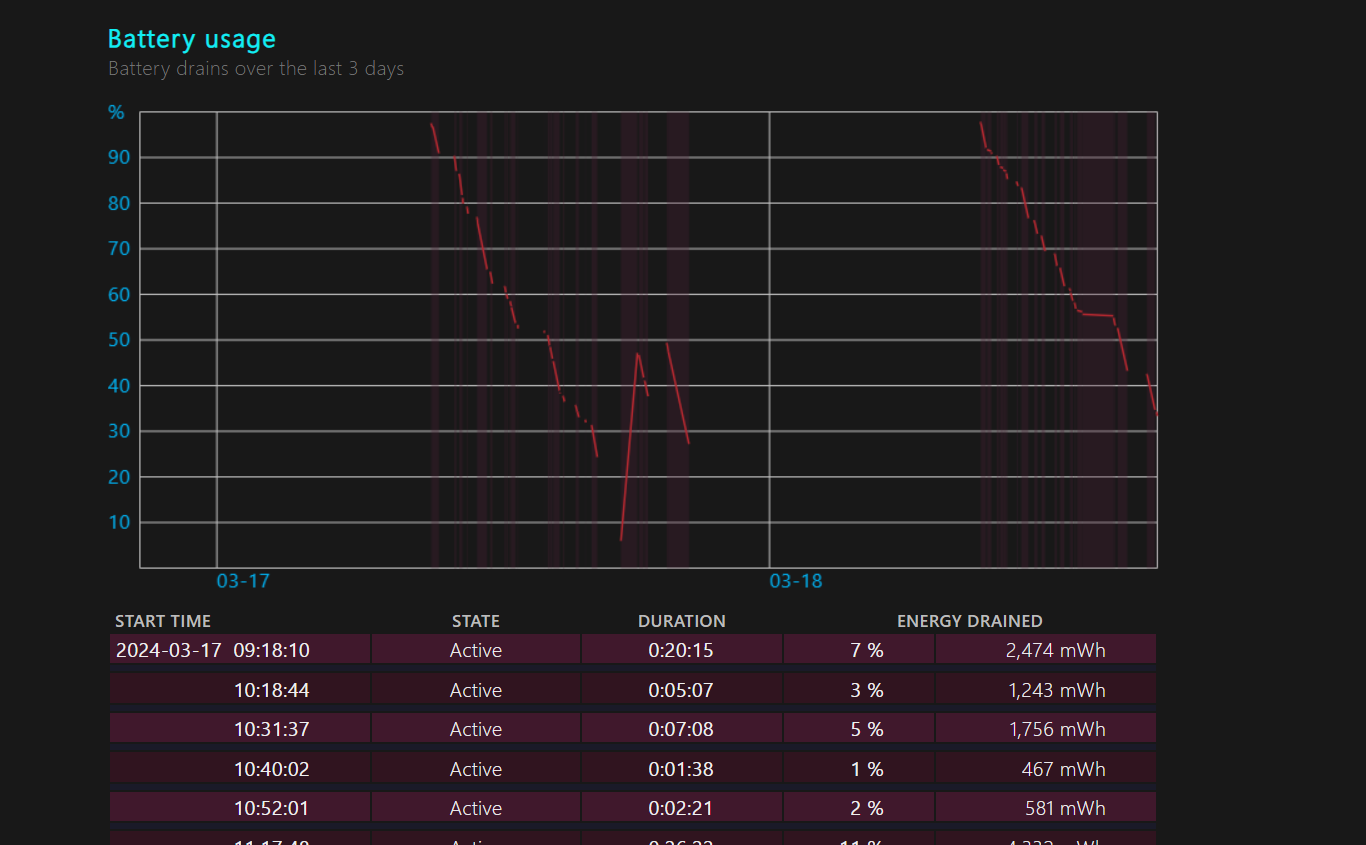Select the Active state in the 10:31:37 row

476,728
